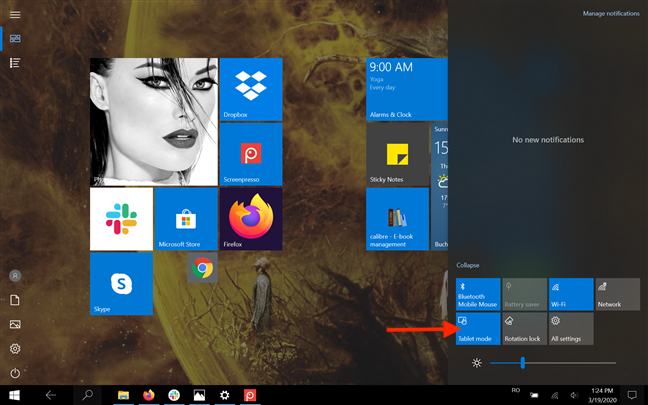Image resolution: width=648 pixels, height=405 pixels.
Task: Open the Power options button
Action: [15, 373]
